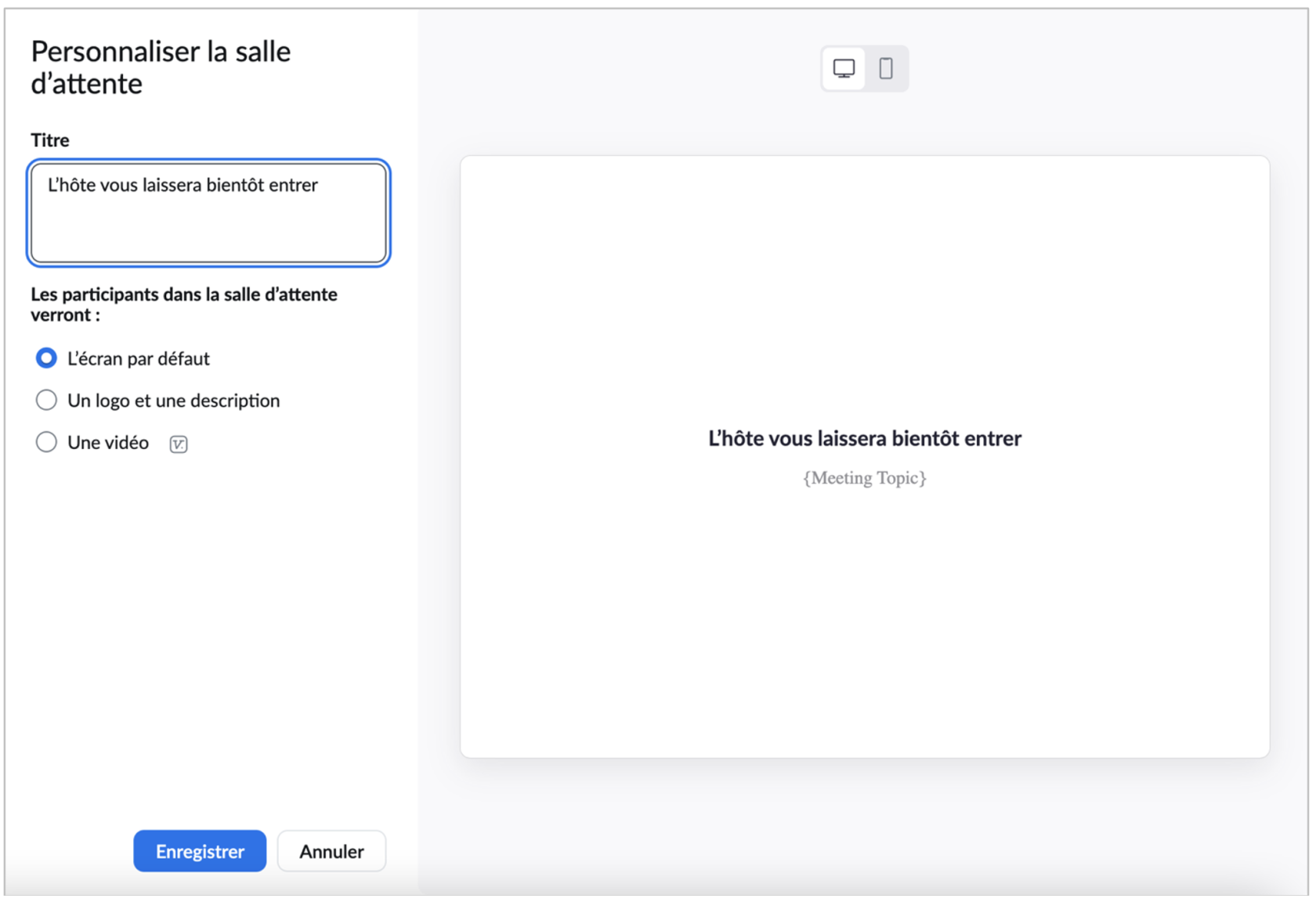
Task: Click the badge icon beside Une vidéo
Action: click(179, 444)
